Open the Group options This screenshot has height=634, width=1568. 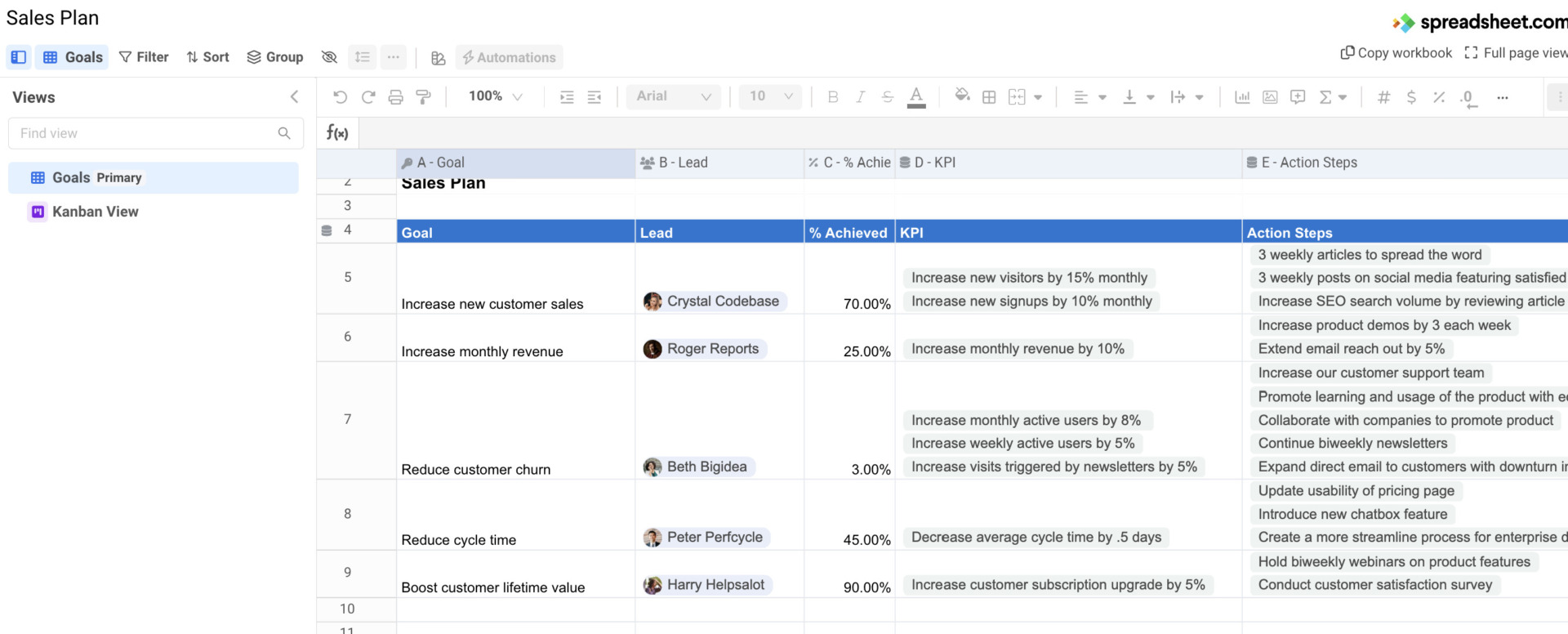click(275, 57)
